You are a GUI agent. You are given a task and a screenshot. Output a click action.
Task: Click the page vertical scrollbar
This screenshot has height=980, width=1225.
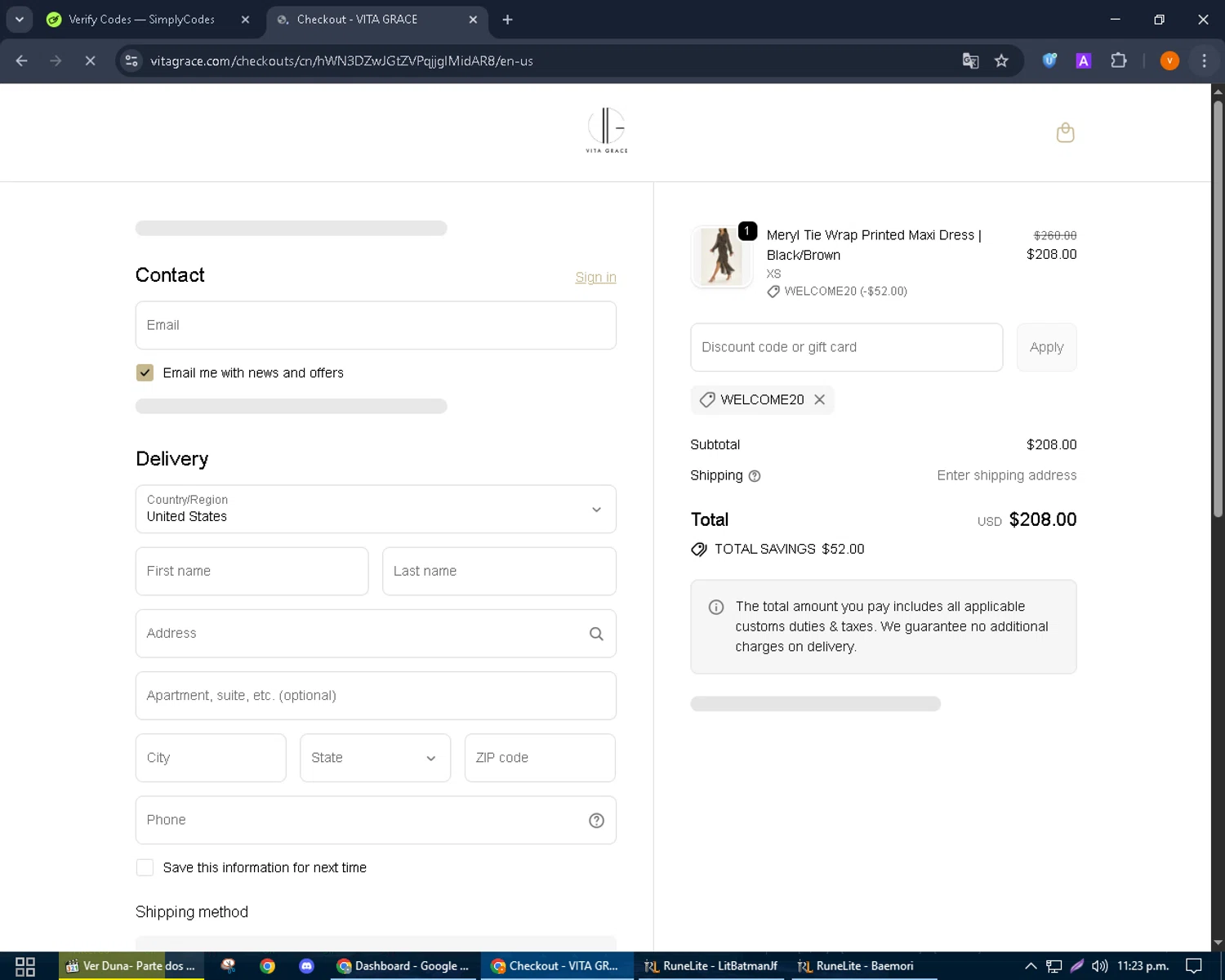(1218, 310)
